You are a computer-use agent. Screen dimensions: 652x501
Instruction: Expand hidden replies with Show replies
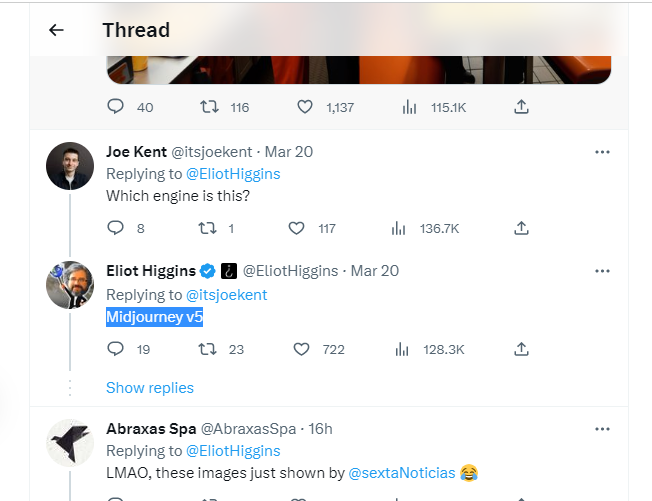coord(150,387)
